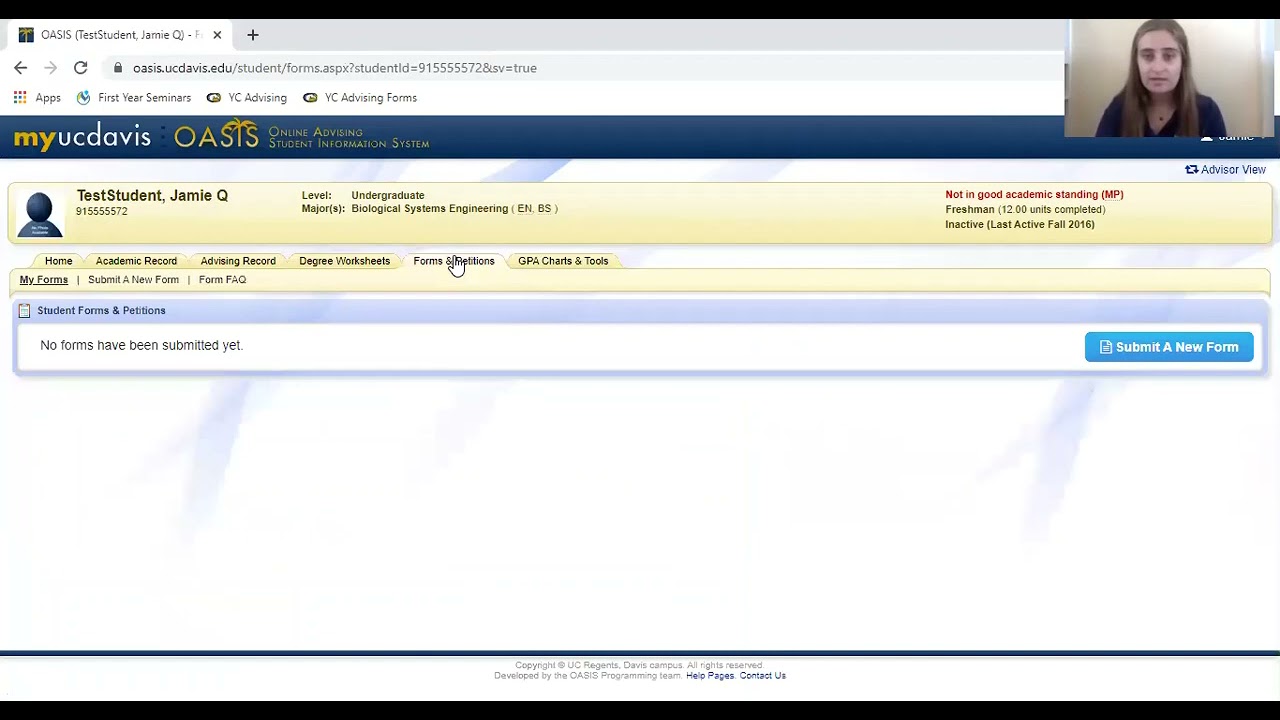This screenshot has height=720, width=1280.
Task: Open a new browser tab
Action: [x=253, y=35]
